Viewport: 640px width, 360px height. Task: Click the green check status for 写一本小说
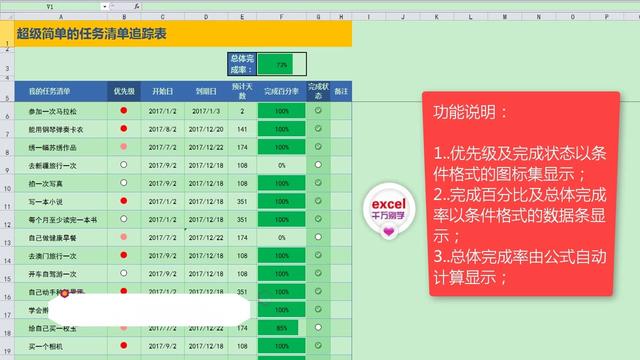pyautogui.click(x=318, y=201)
